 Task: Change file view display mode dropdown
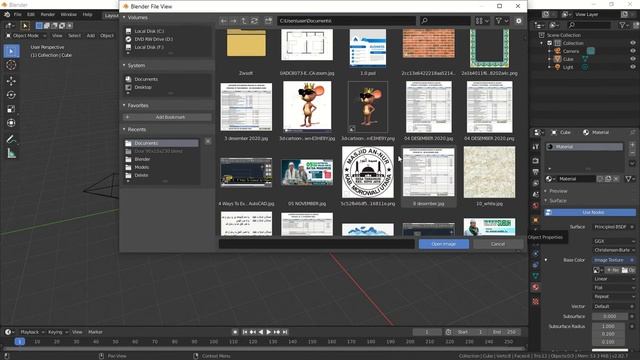point(482,21)
